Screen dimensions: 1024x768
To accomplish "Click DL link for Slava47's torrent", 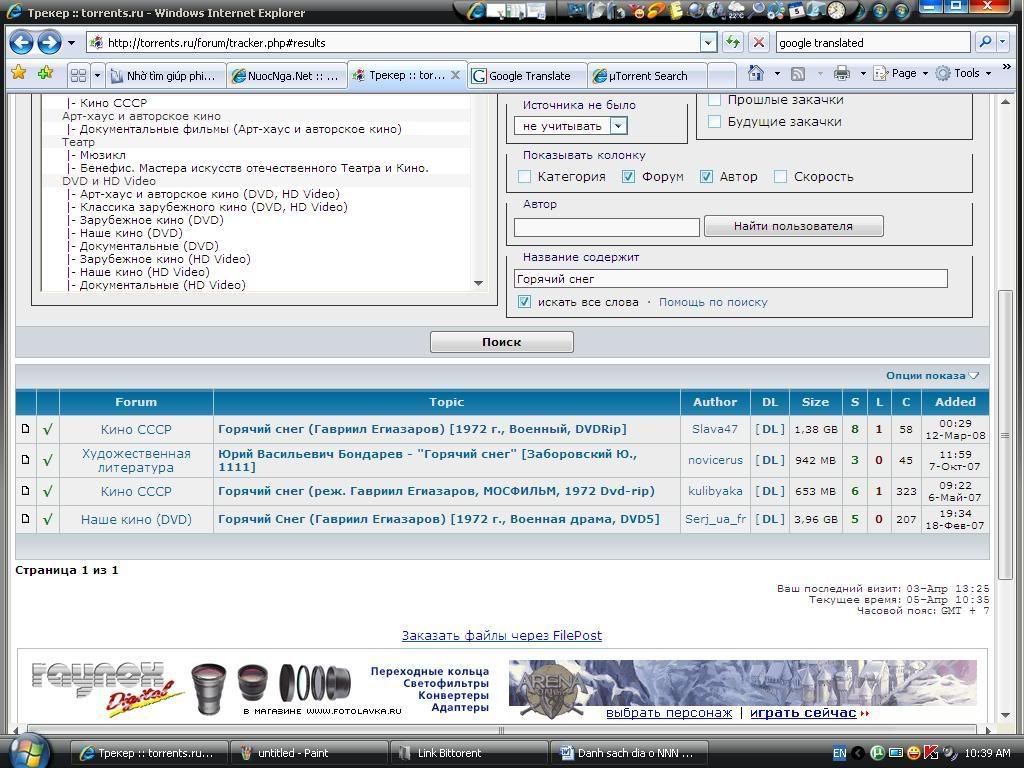I will 769,429.
